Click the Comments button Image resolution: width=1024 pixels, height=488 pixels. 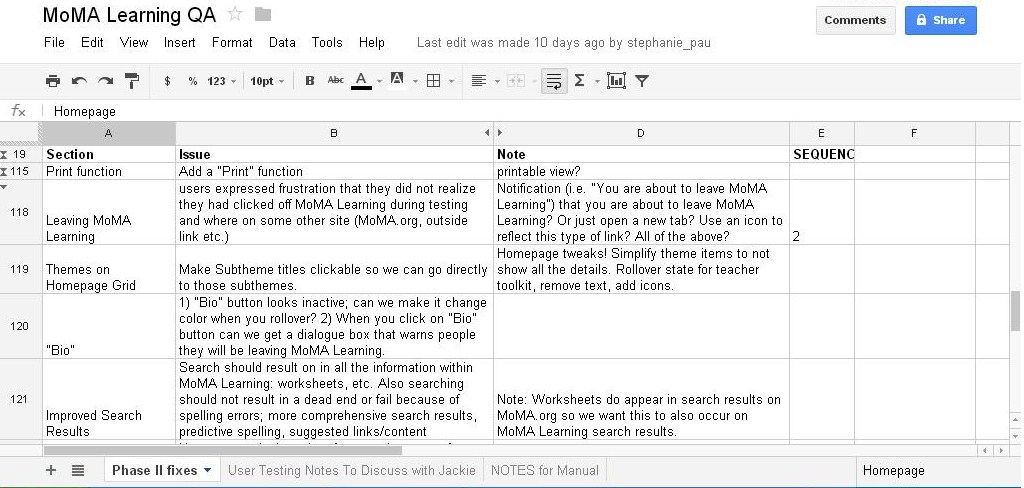click(x=855, y=20)
